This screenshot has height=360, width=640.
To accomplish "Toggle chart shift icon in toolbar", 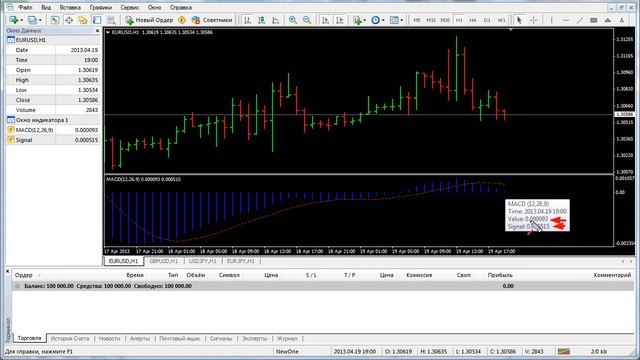I will pos(340,20).
